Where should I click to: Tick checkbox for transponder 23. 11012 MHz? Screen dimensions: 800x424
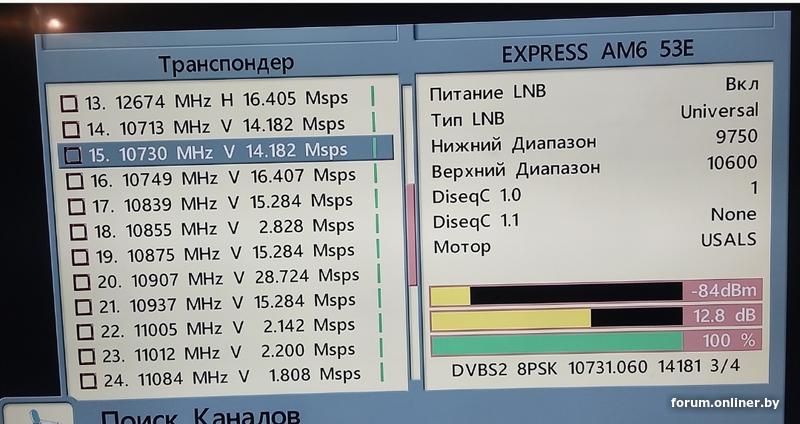[87, 356]
